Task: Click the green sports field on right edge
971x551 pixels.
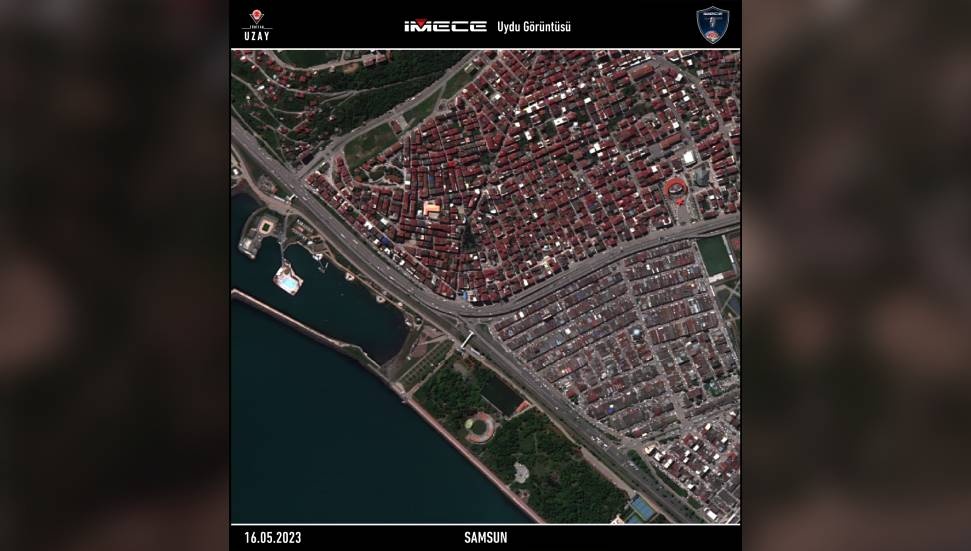Action: click(715, 256)
